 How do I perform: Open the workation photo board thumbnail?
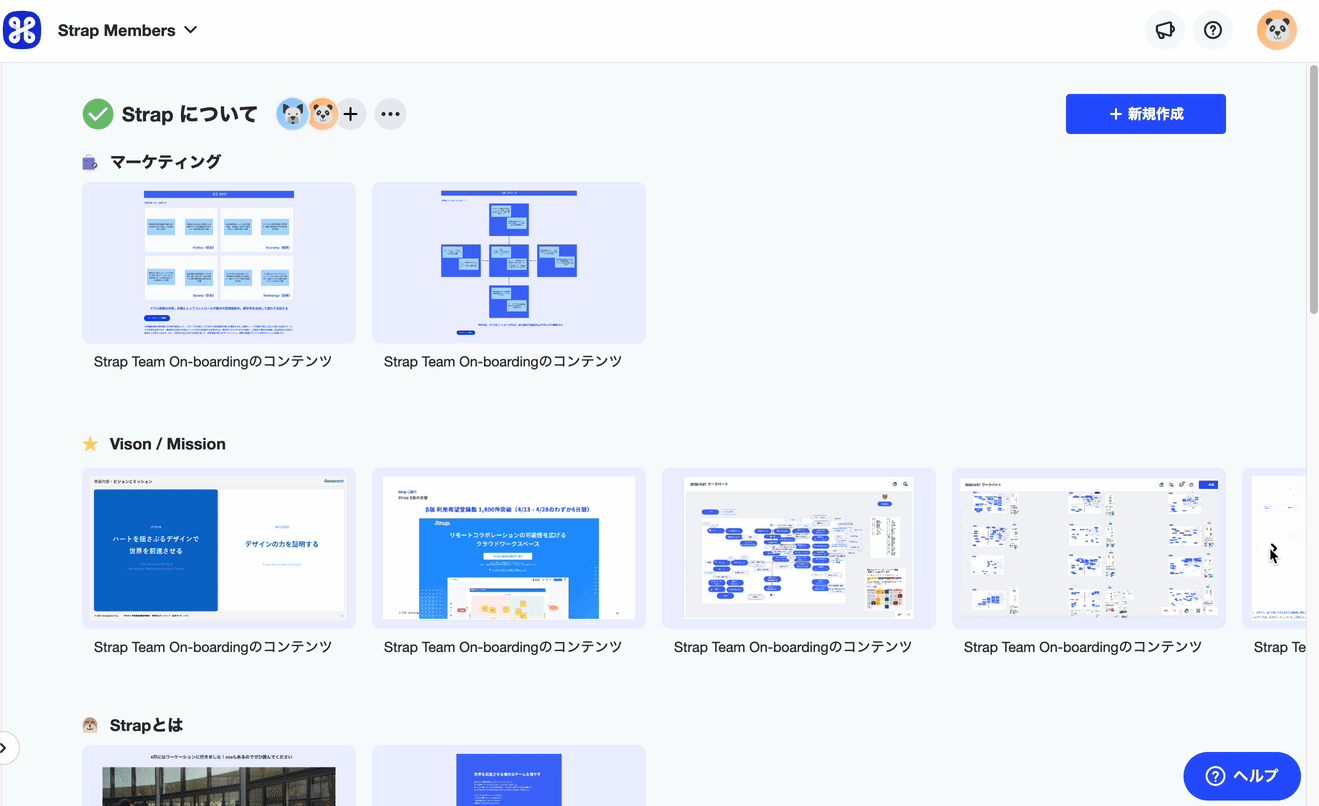[219, 775]
